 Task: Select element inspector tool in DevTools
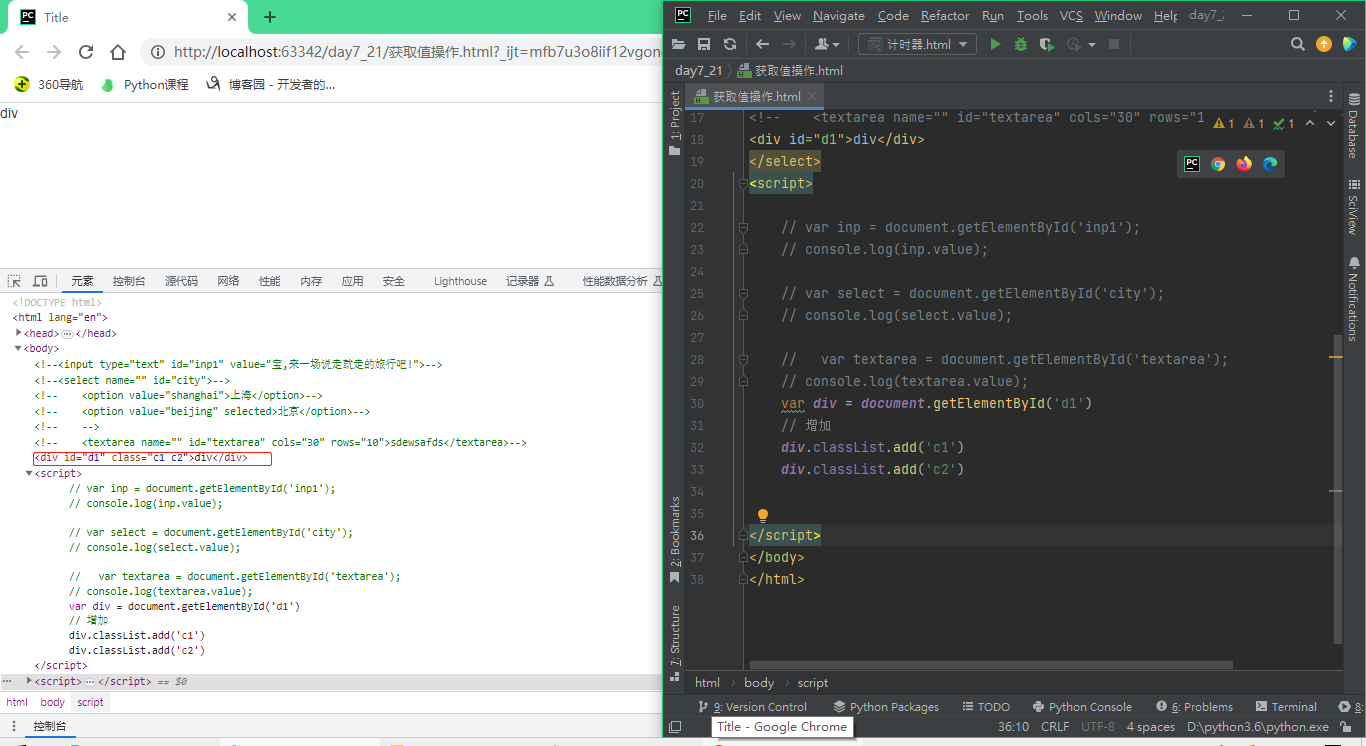(x=15, y=281)
